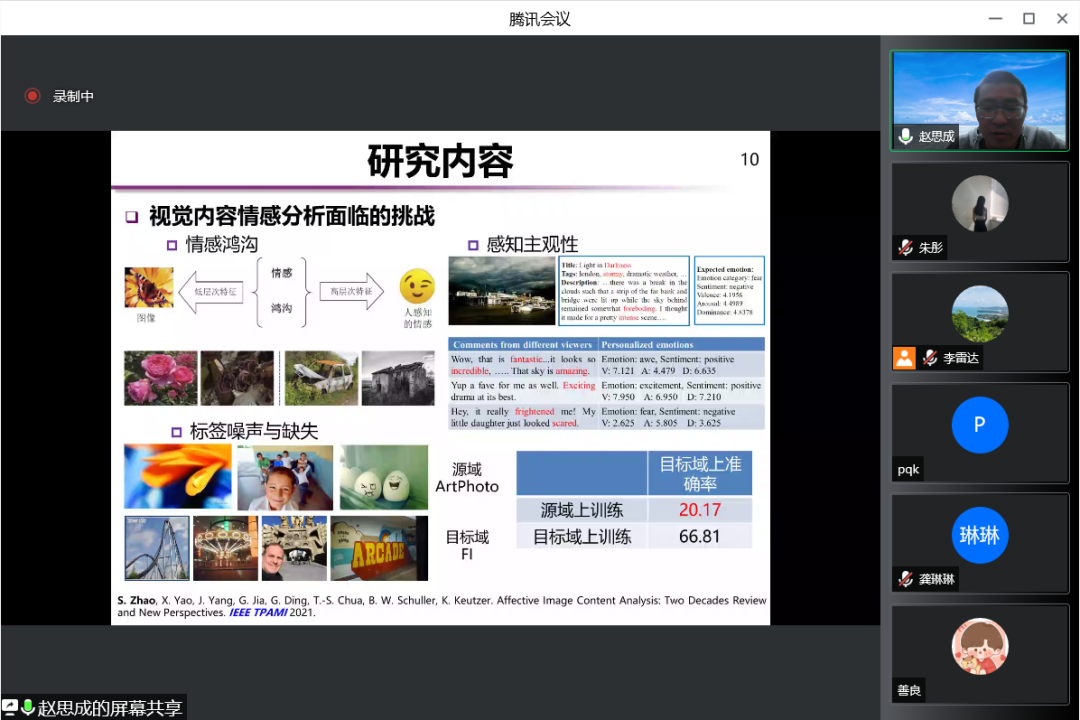Click the screen share icon in the bottom-left label
The height and width of the screenshot is (720, 1080).
[11, 708]
